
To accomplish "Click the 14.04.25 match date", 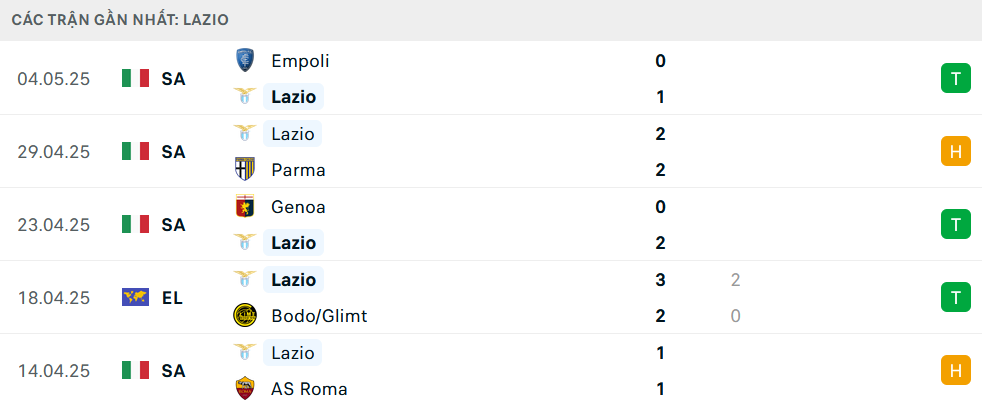I will coord(54,371).
